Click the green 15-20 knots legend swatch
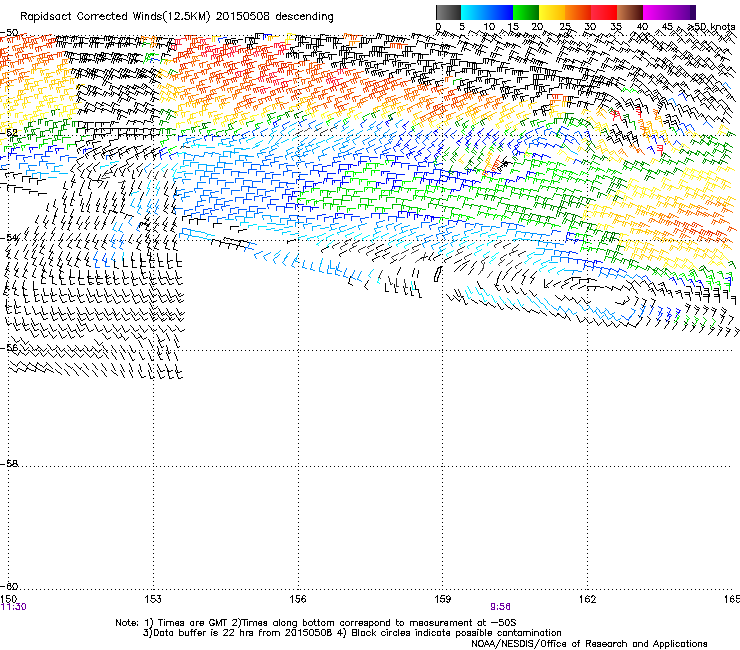Viewport: 740px width, 650px height. click(x=526, y=12)
